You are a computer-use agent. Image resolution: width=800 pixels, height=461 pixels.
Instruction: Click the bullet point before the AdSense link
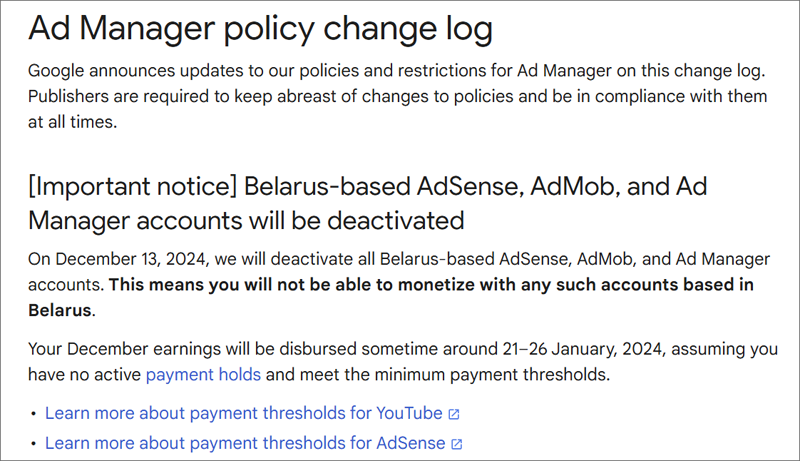[34, 443]
